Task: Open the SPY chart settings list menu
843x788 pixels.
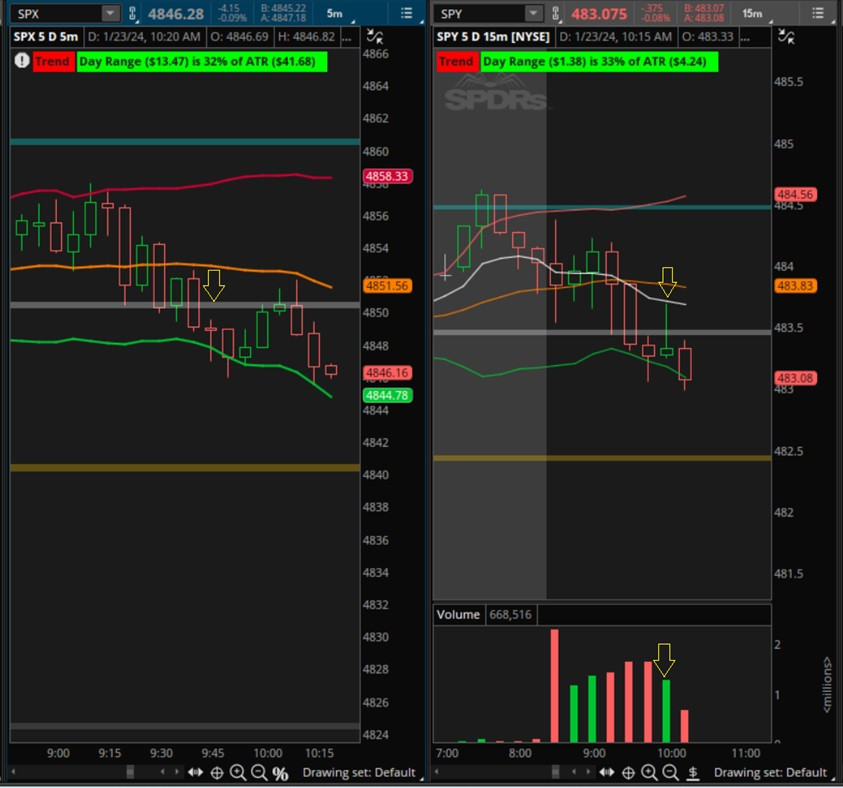Action: coord(818,13)
